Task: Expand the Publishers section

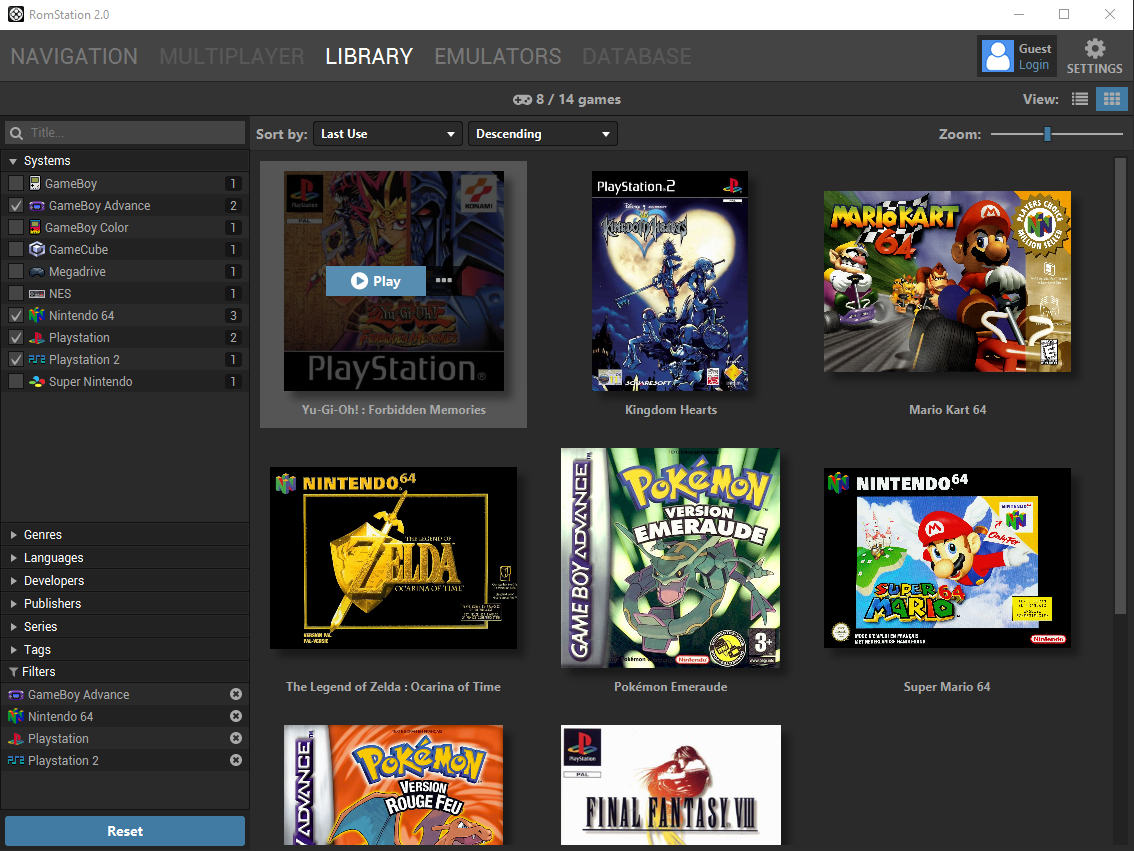Action: click(124, 604)
